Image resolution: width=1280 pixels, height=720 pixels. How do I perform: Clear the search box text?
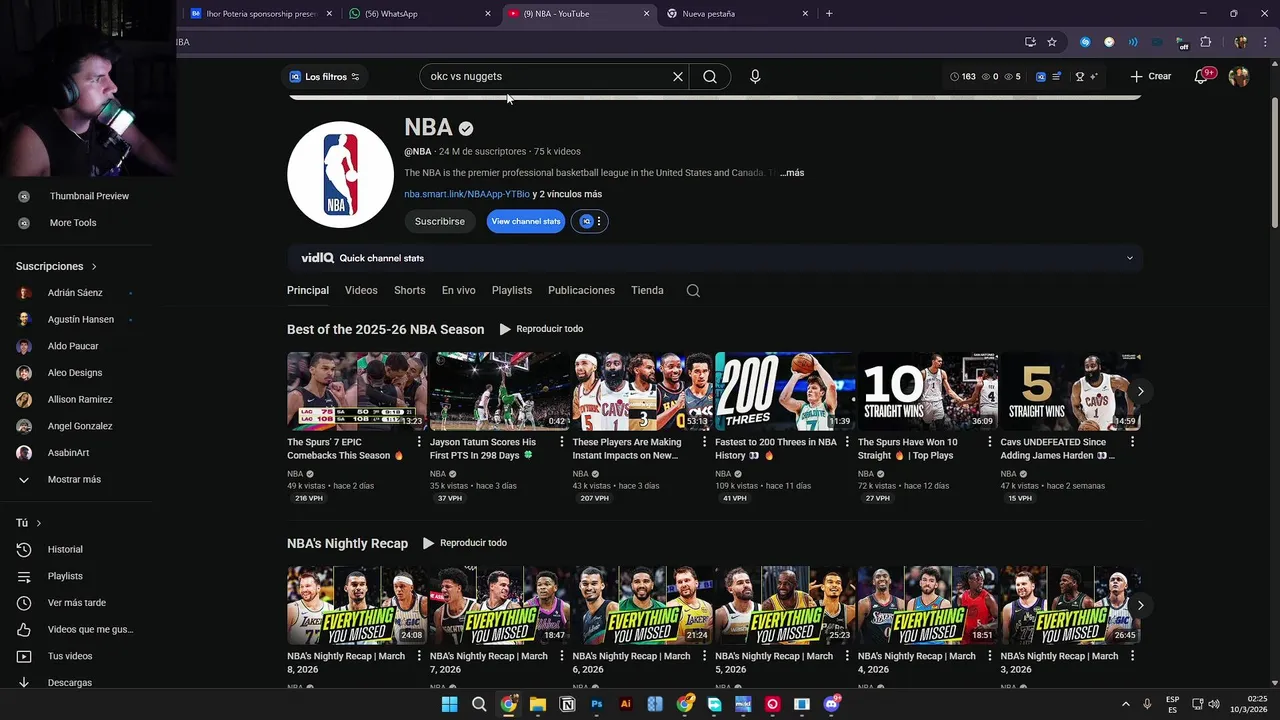[x=678, y=77]
